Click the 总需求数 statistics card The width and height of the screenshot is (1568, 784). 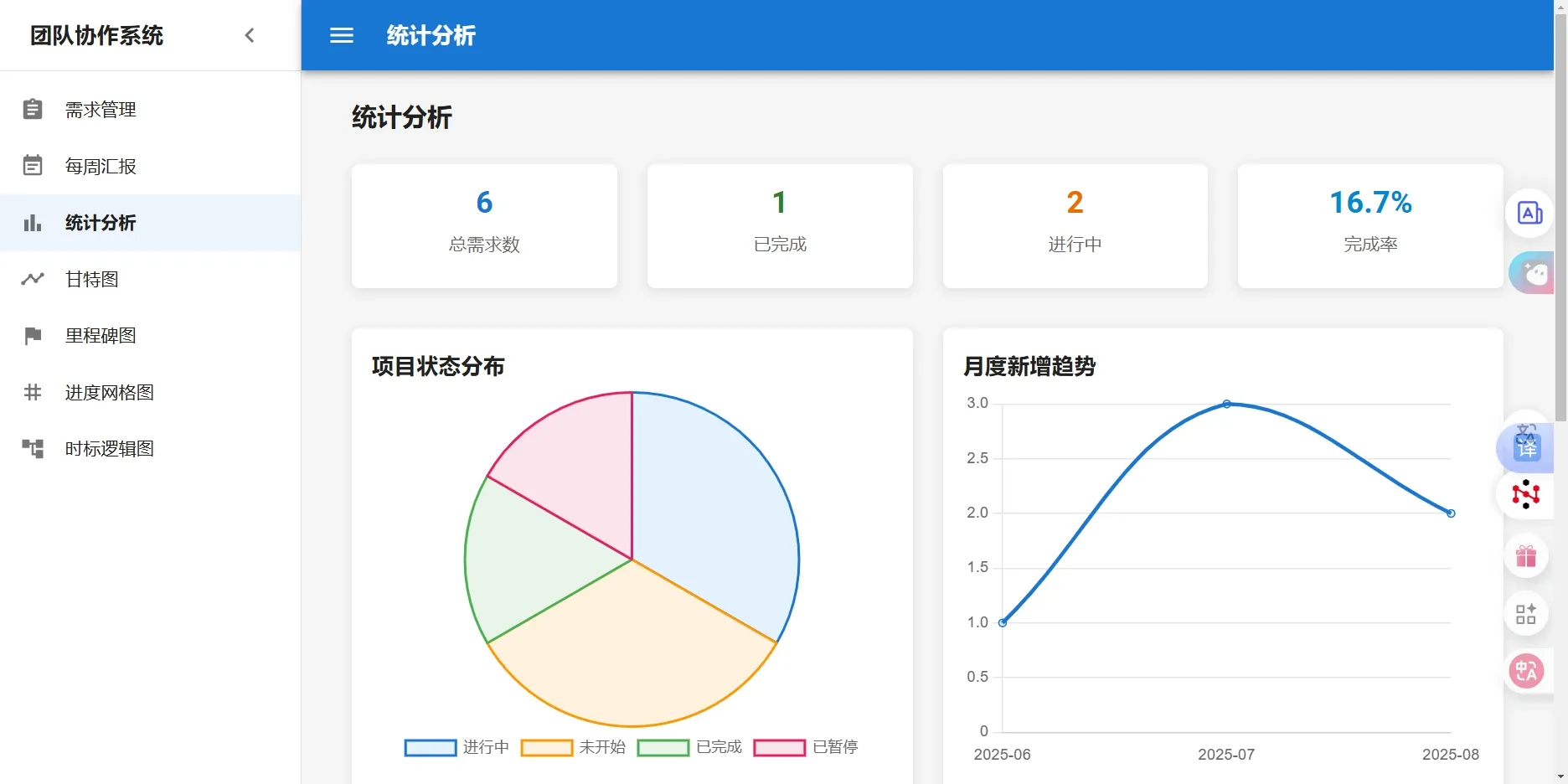pos(484,226)
